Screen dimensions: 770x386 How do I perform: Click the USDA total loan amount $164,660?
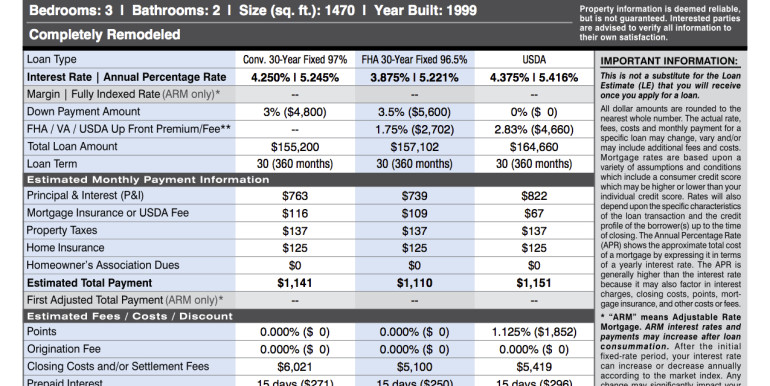coord(534,147)
